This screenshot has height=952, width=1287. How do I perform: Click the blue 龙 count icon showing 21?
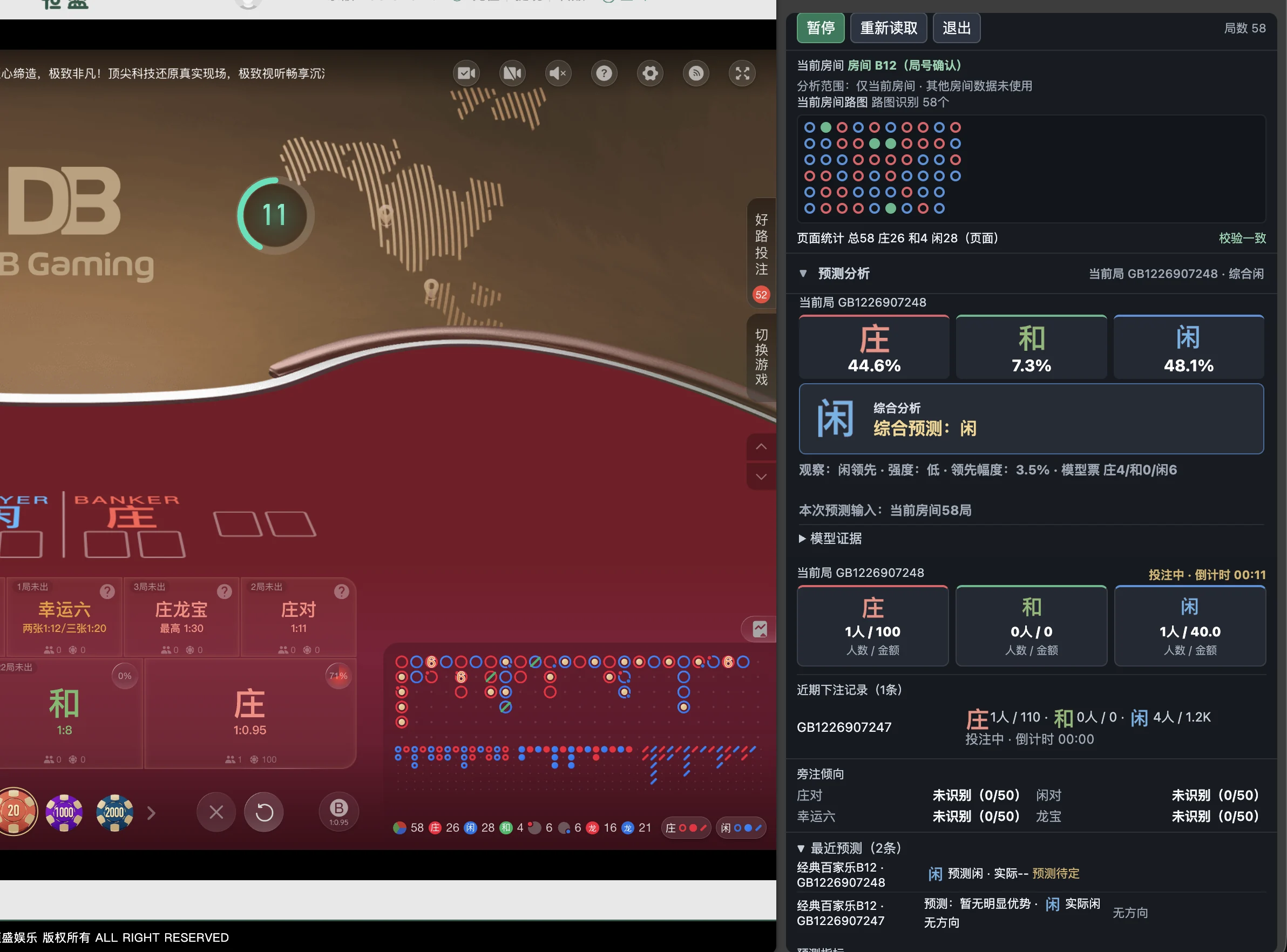click(627, 828)
